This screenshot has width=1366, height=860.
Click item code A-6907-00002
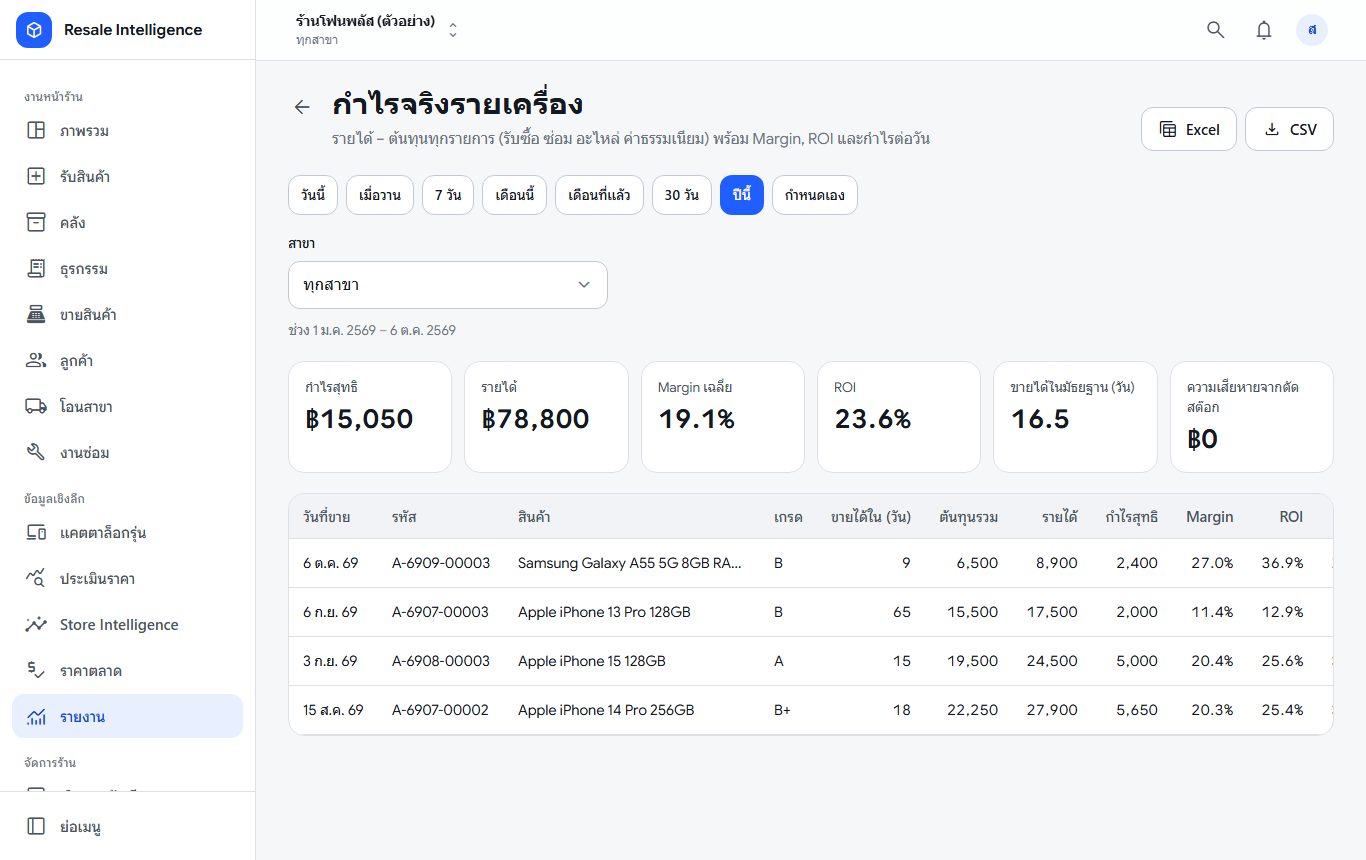pos(441,710)
